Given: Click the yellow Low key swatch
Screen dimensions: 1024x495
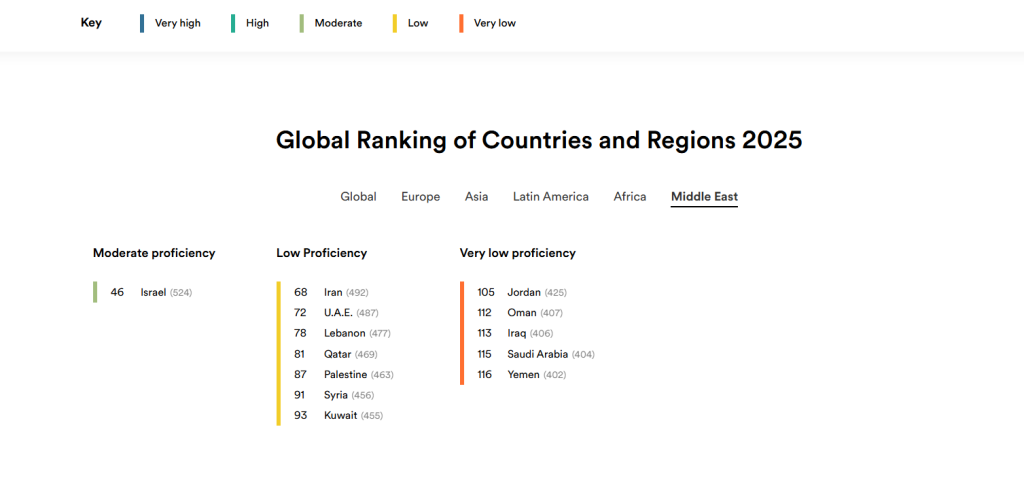Looking at the screenshot, I should click(x=395, y=23).
